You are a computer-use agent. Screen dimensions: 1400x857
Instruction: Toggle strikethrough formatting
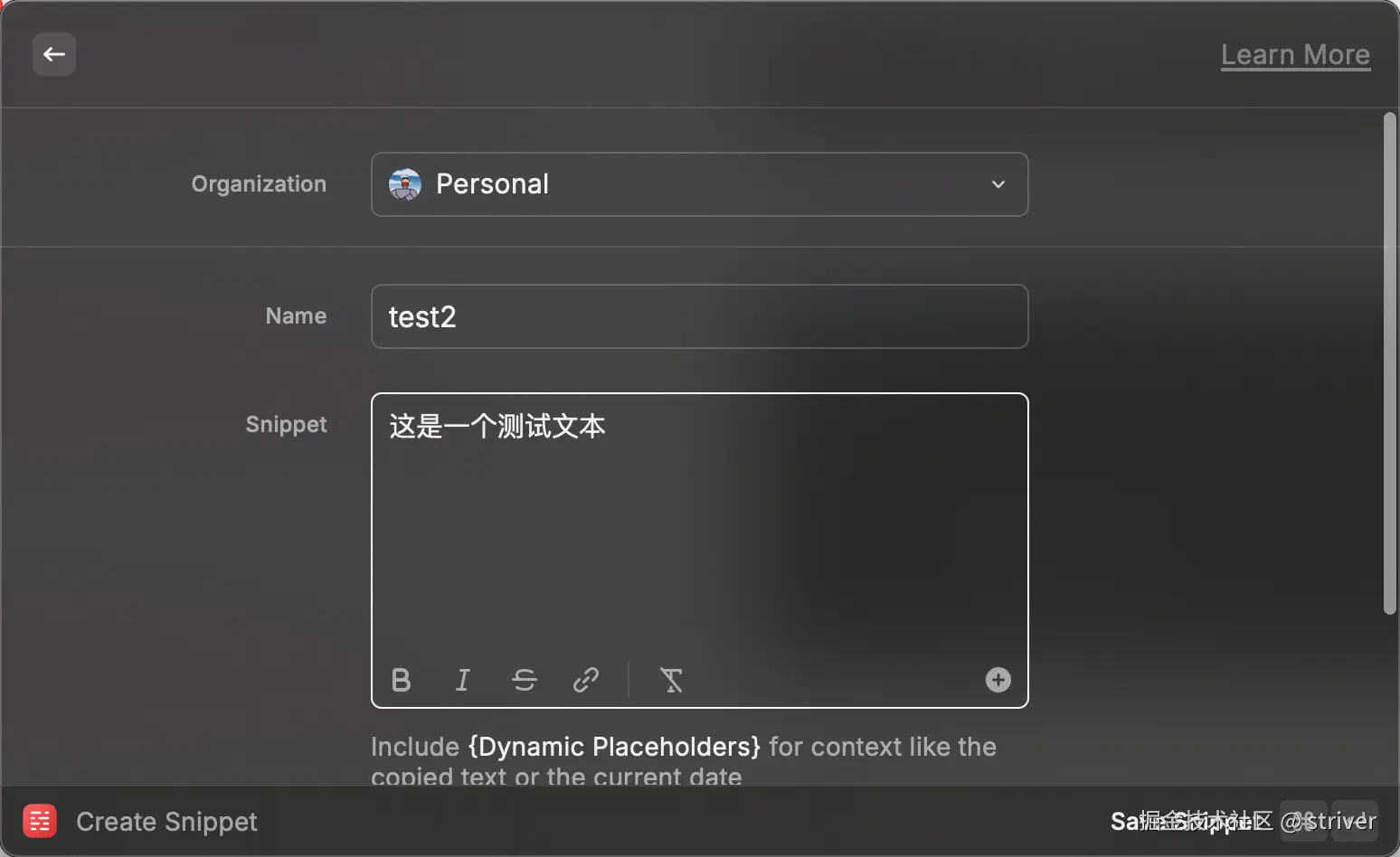coord(525,680)
